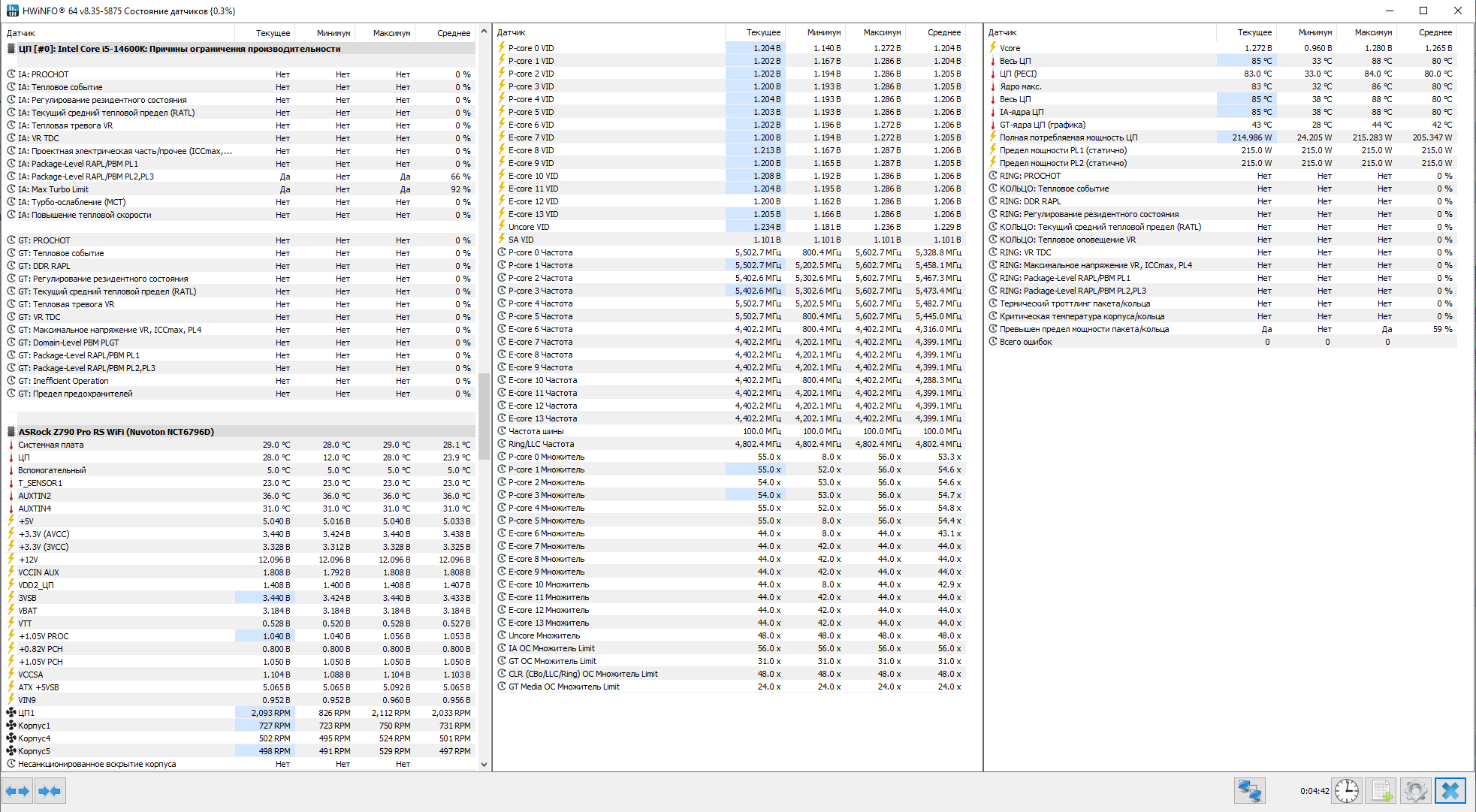This screenshot has height=812, width=1476.
Task: Click the expand columns arrows button
Action: tap(17, 791)
